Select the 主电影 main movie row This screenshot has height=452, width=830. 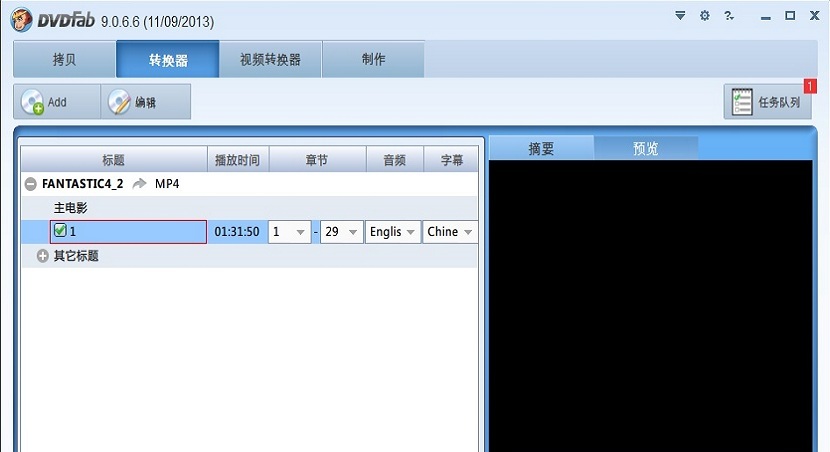[249, 208]
